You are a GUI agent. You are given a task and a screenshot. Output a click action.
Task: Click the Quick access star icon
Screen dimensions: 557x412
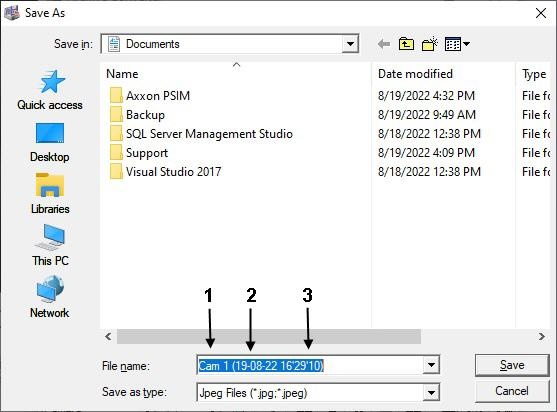tap(52, 82)
